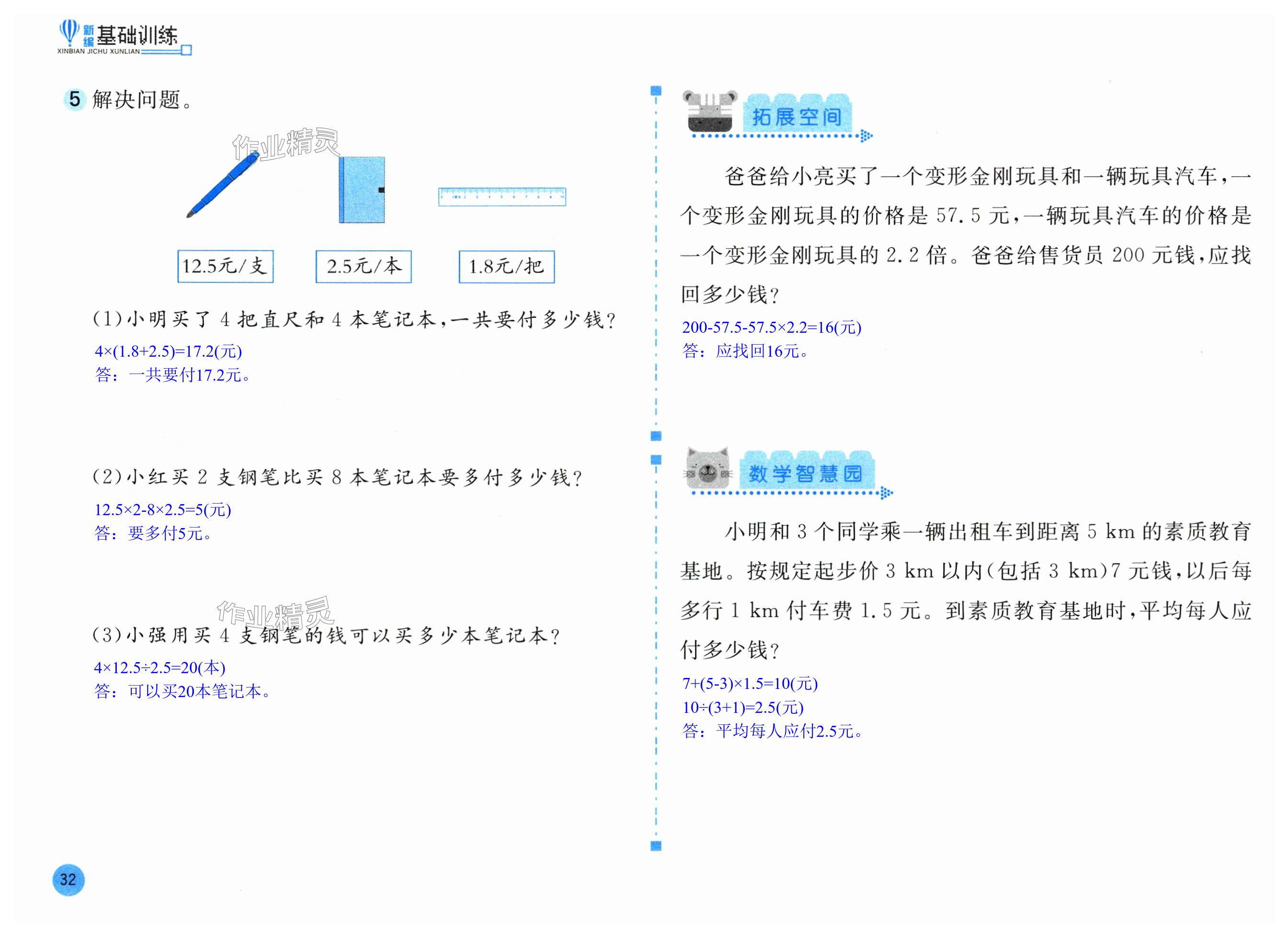The width and height of the screenshot is (1288, 936).
Task: Click the cat mascot beside 数学智慧园
Action: [707, 468]
